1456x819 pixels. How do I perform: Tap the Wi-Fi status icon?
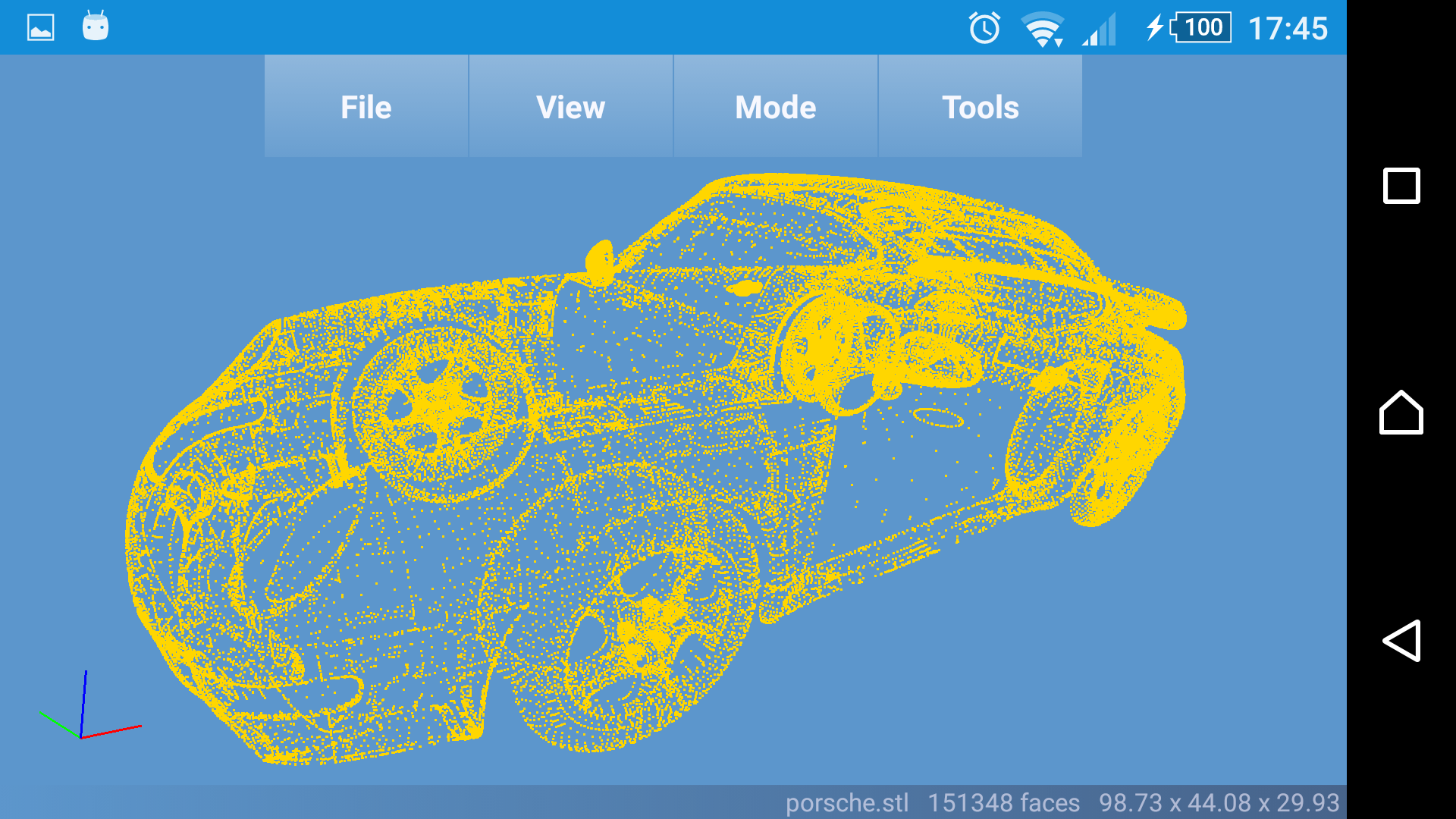click(1043, 30)
